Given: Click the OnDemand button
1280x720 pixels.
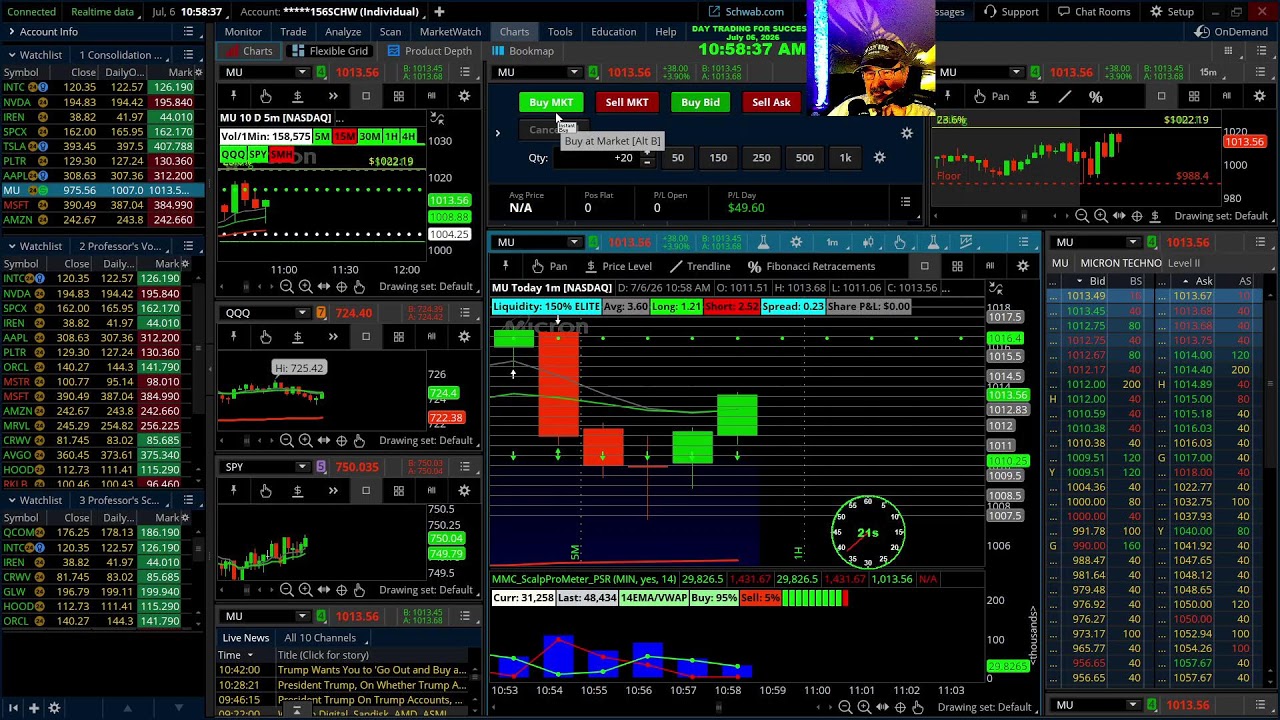Looking at the screenshot, I should click(x=1231, y=31).
